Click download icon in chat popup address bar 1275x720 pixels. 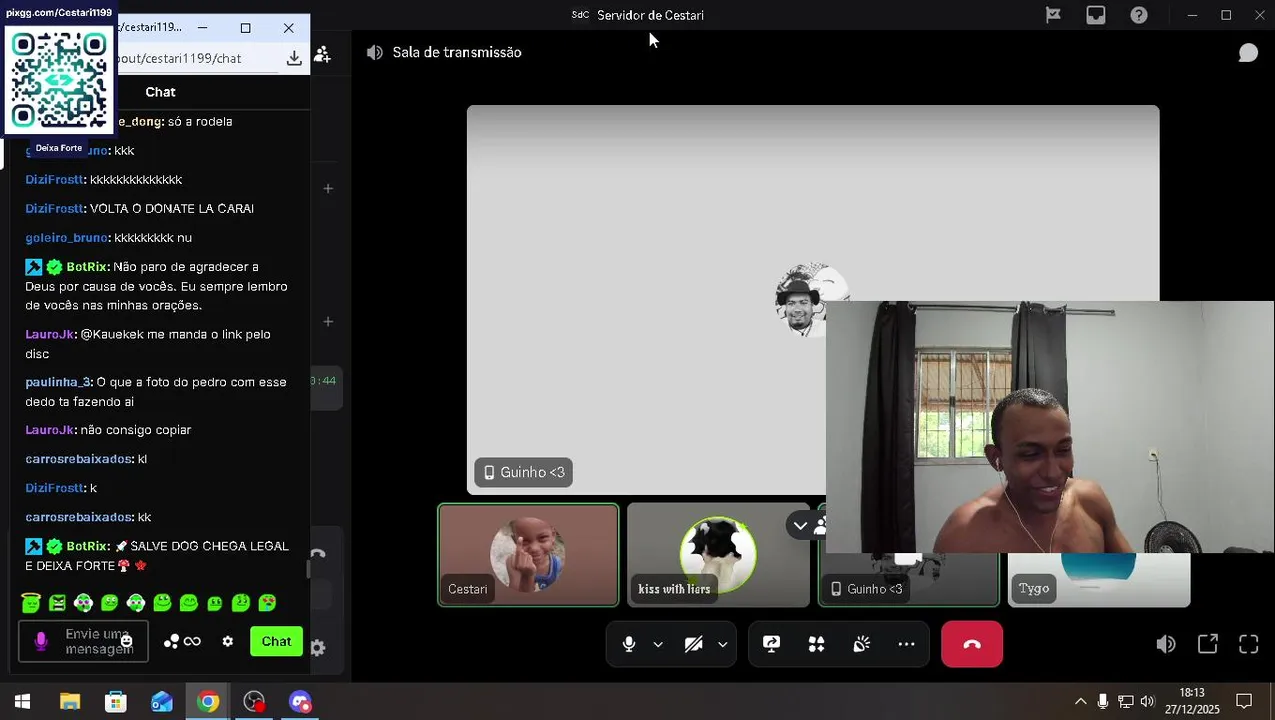(294, 58)
